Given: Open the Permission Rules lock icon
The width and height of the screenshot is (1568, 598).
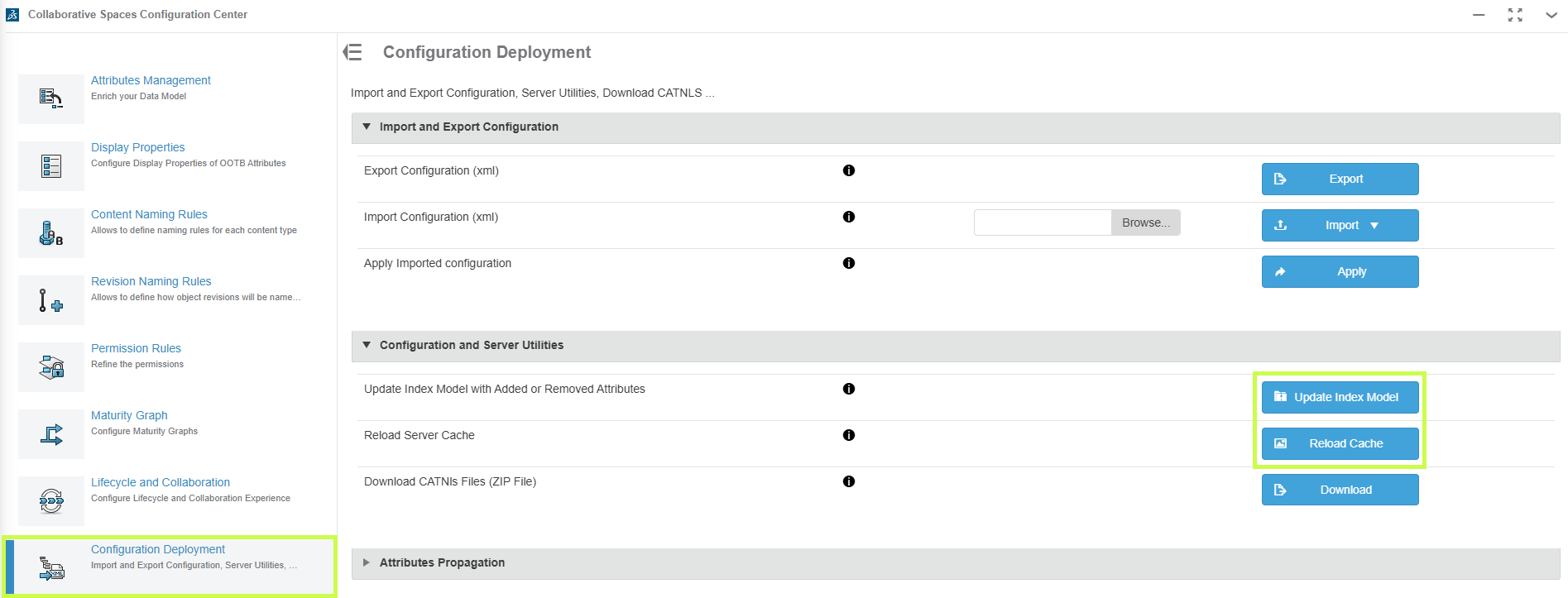Looking at the screenshot, I should pyautogui.click(x=51, y=367).
